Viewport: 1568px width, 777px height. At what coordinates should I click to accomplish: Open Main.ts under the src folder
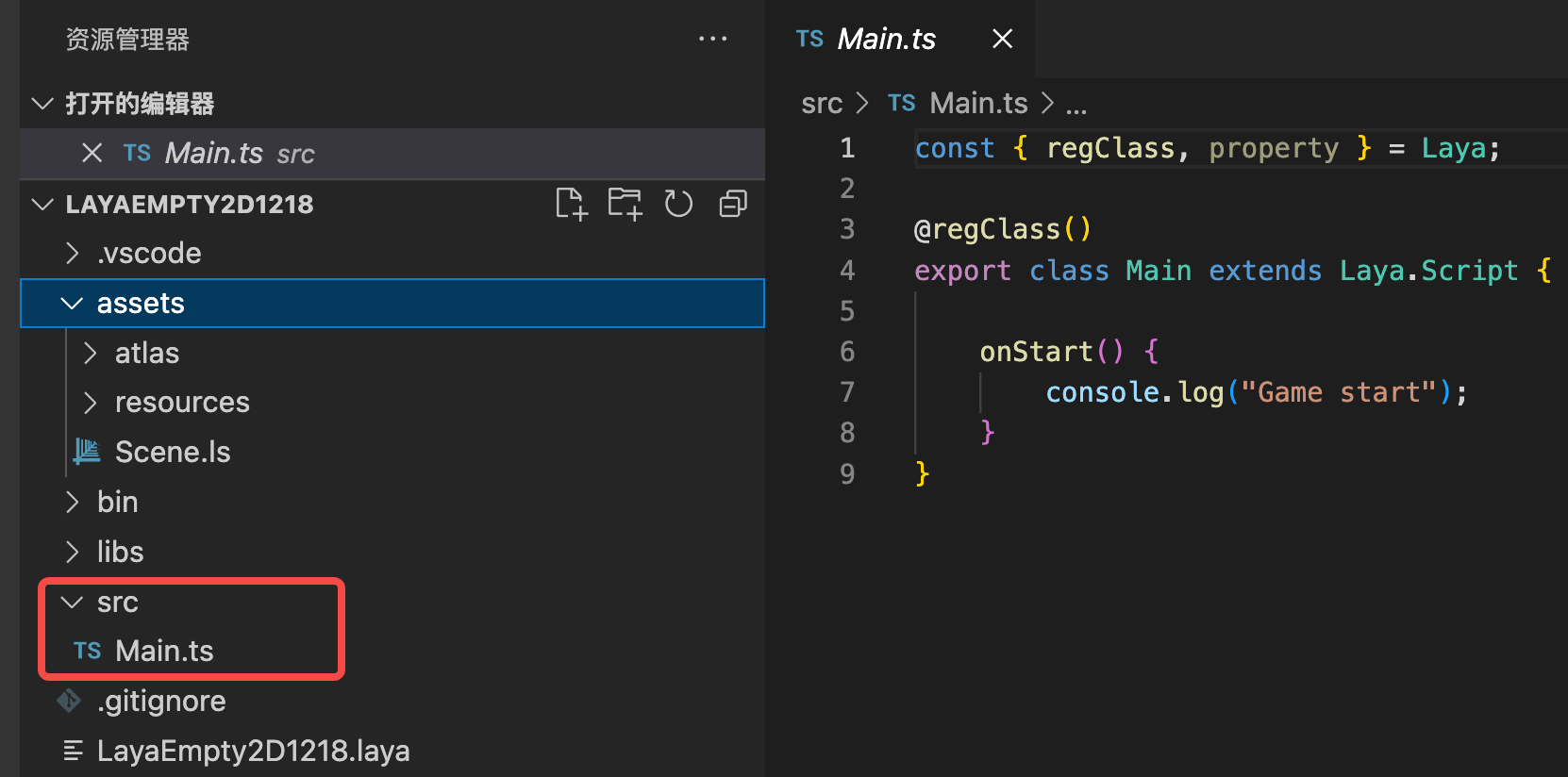coord(163,652)
